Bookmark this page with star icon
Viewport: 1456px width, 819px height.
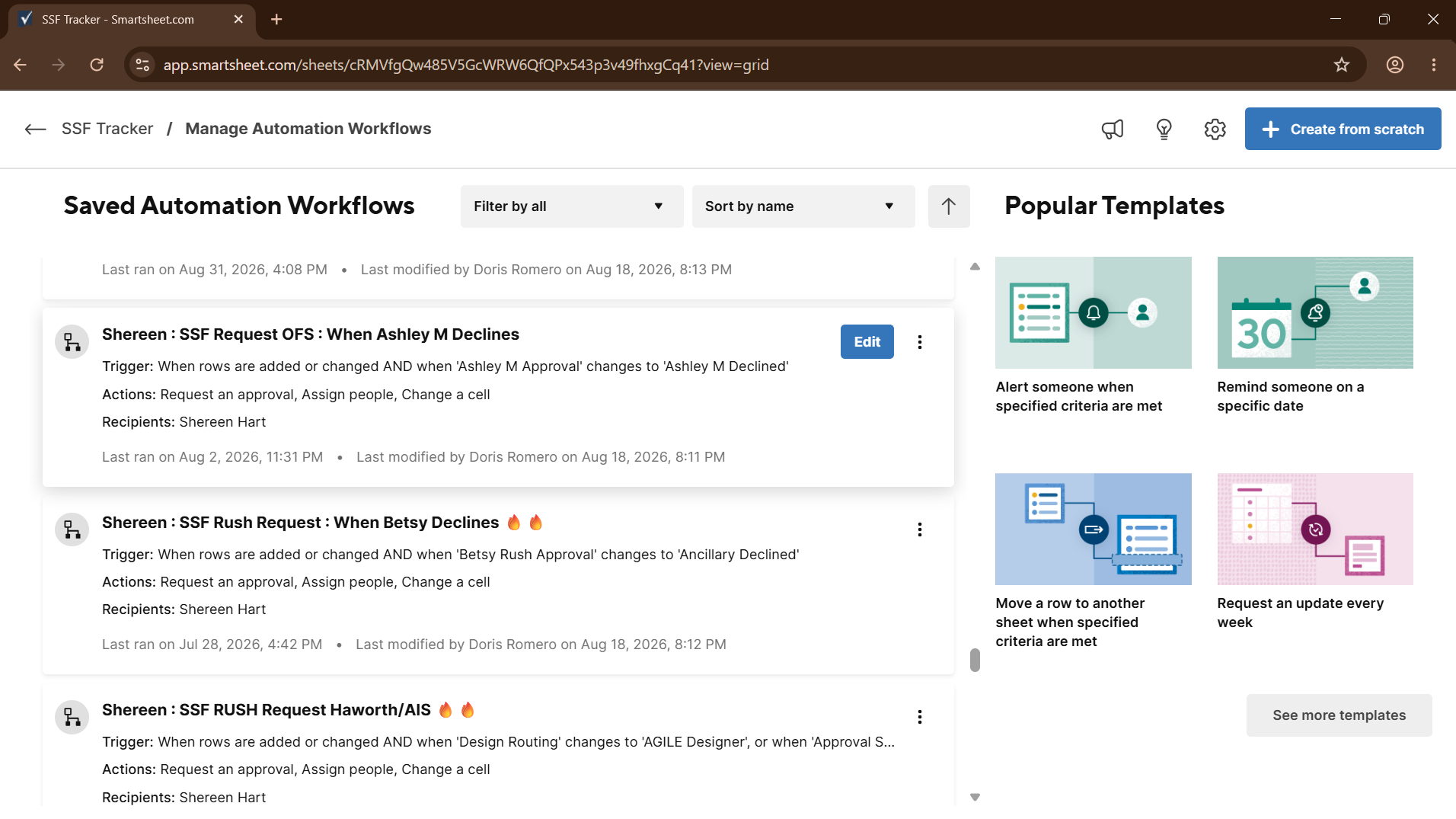point(1341,65)
